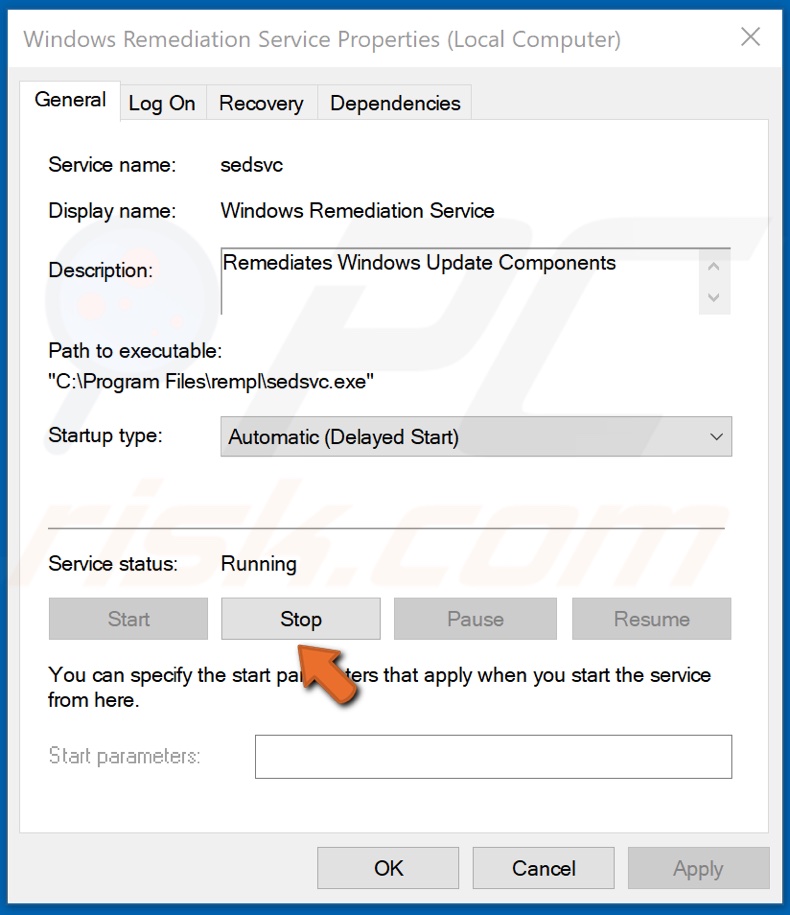
Task: Click the Startup type dropdown arrow
Action: pyautogui.click(x=714, y=436)
